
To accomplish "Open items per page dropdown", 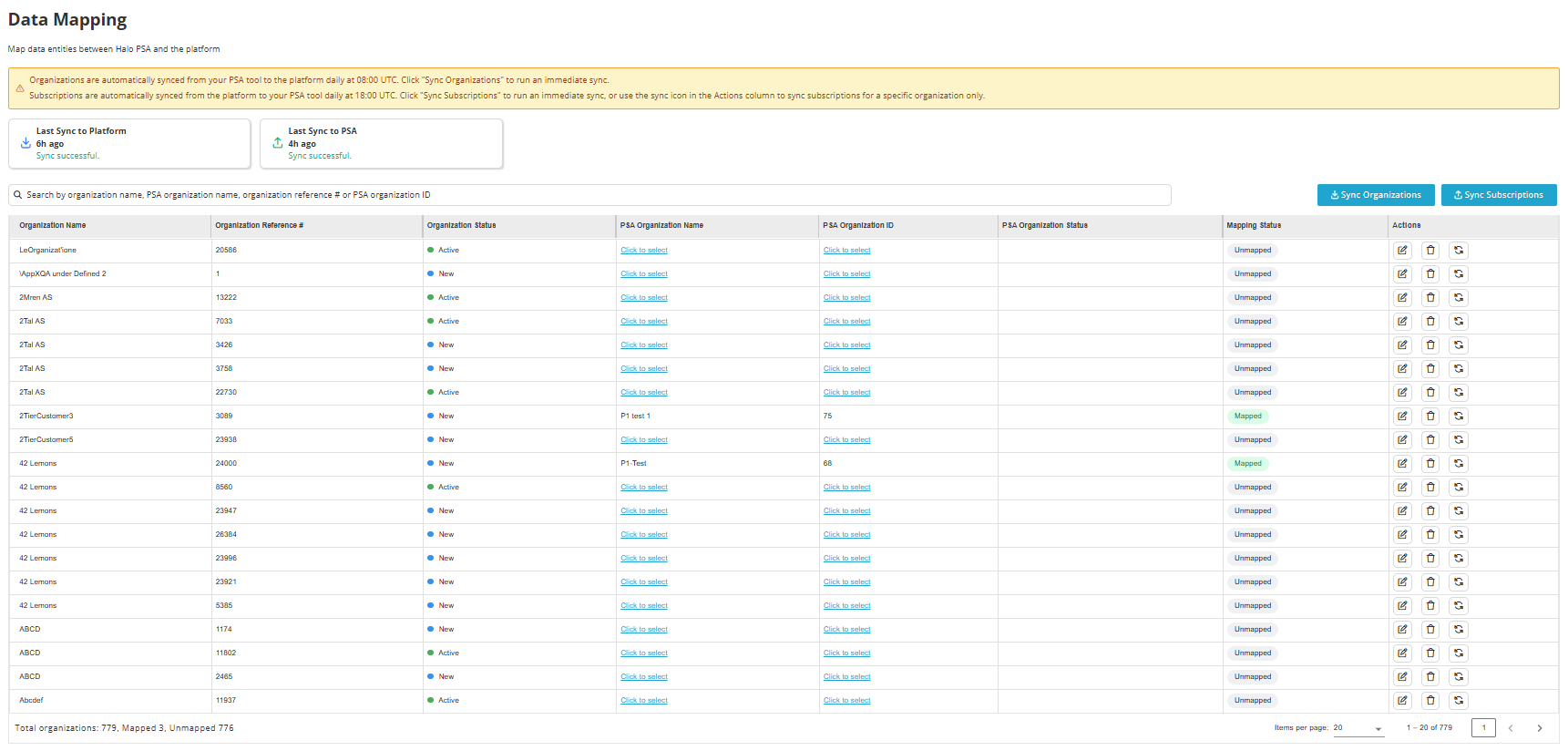I will (x=1358, y=728).
